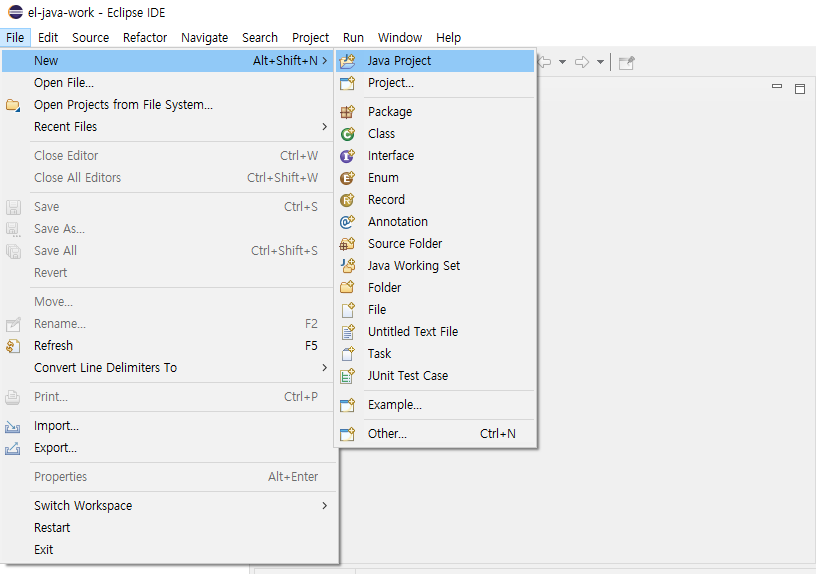Open the Run menu
This screenshot has width=816, height=574.
353,38
